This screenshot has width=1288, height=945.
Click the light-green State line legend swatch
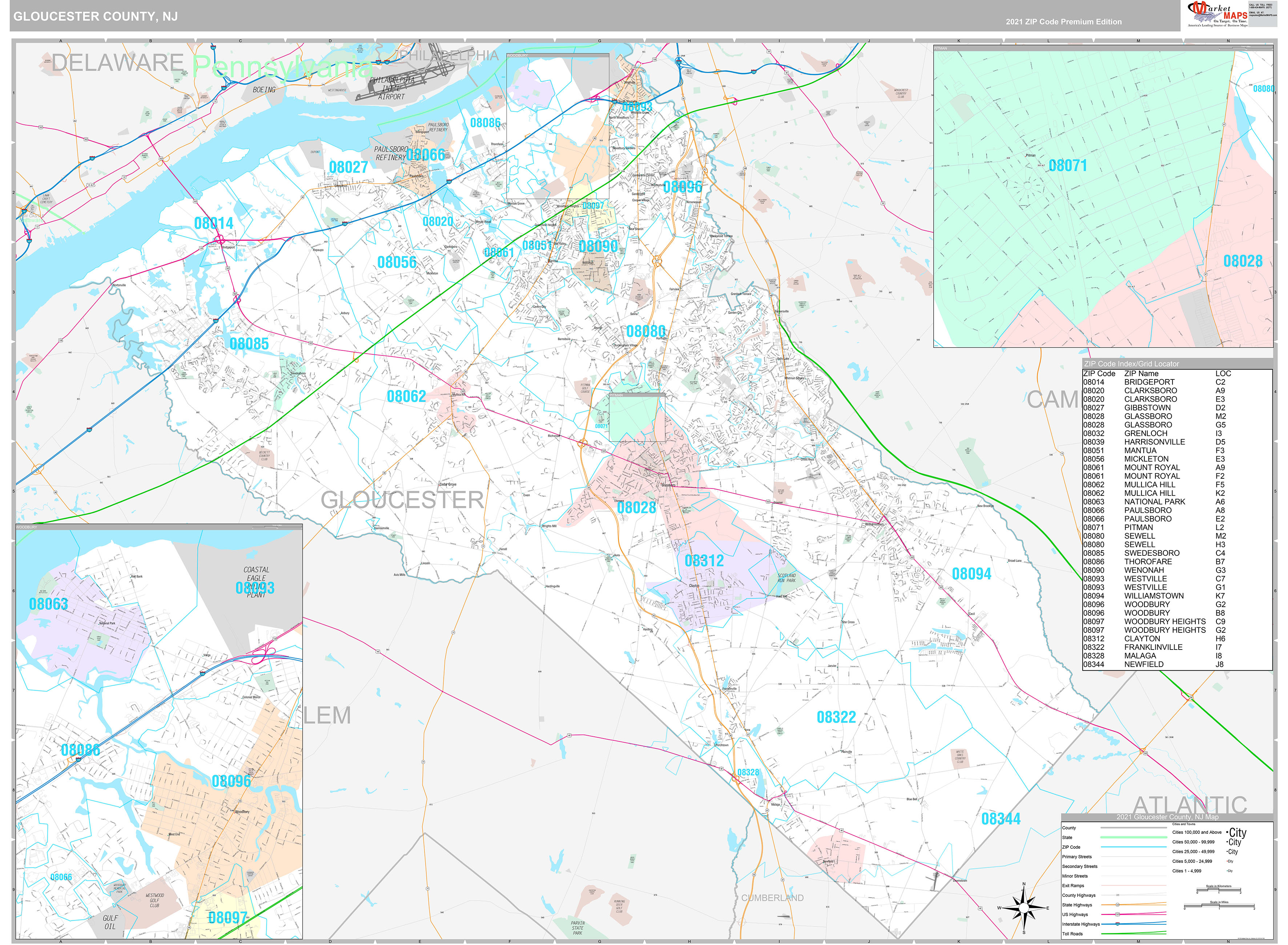coord(1134,837)
